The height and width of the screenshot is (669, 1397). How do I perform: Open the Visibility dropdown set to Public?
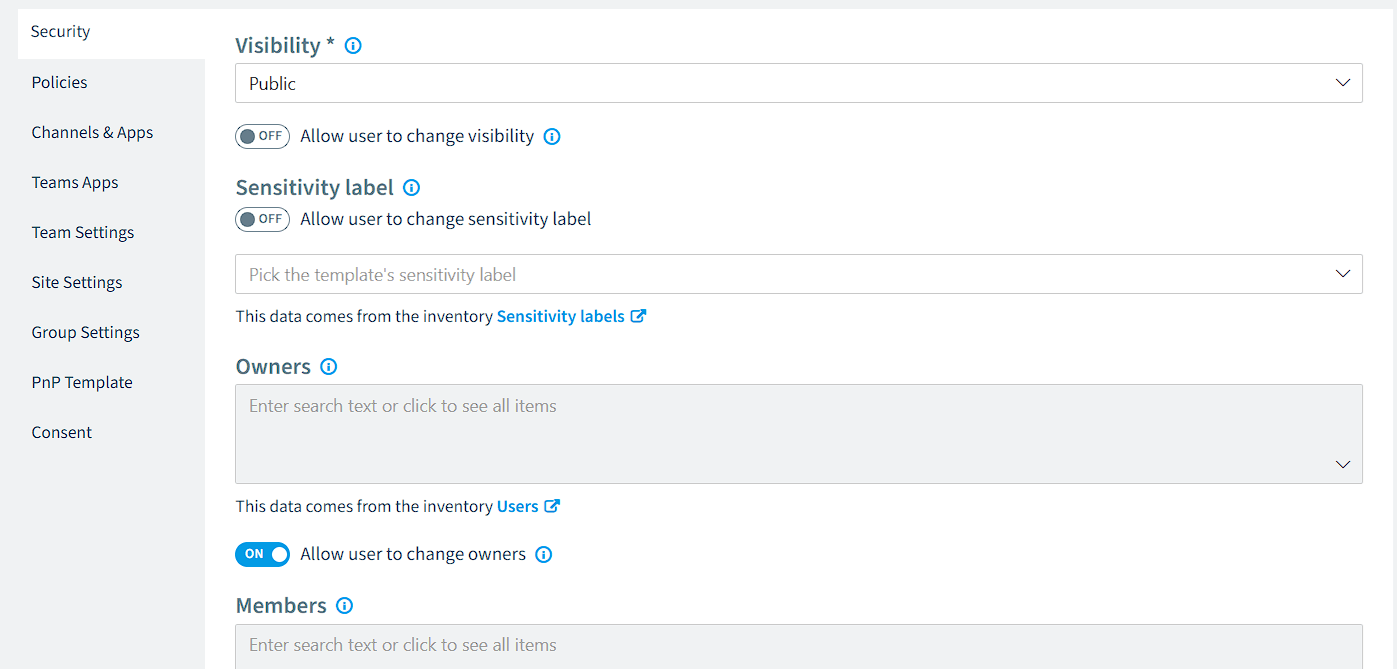coord(798,83)
